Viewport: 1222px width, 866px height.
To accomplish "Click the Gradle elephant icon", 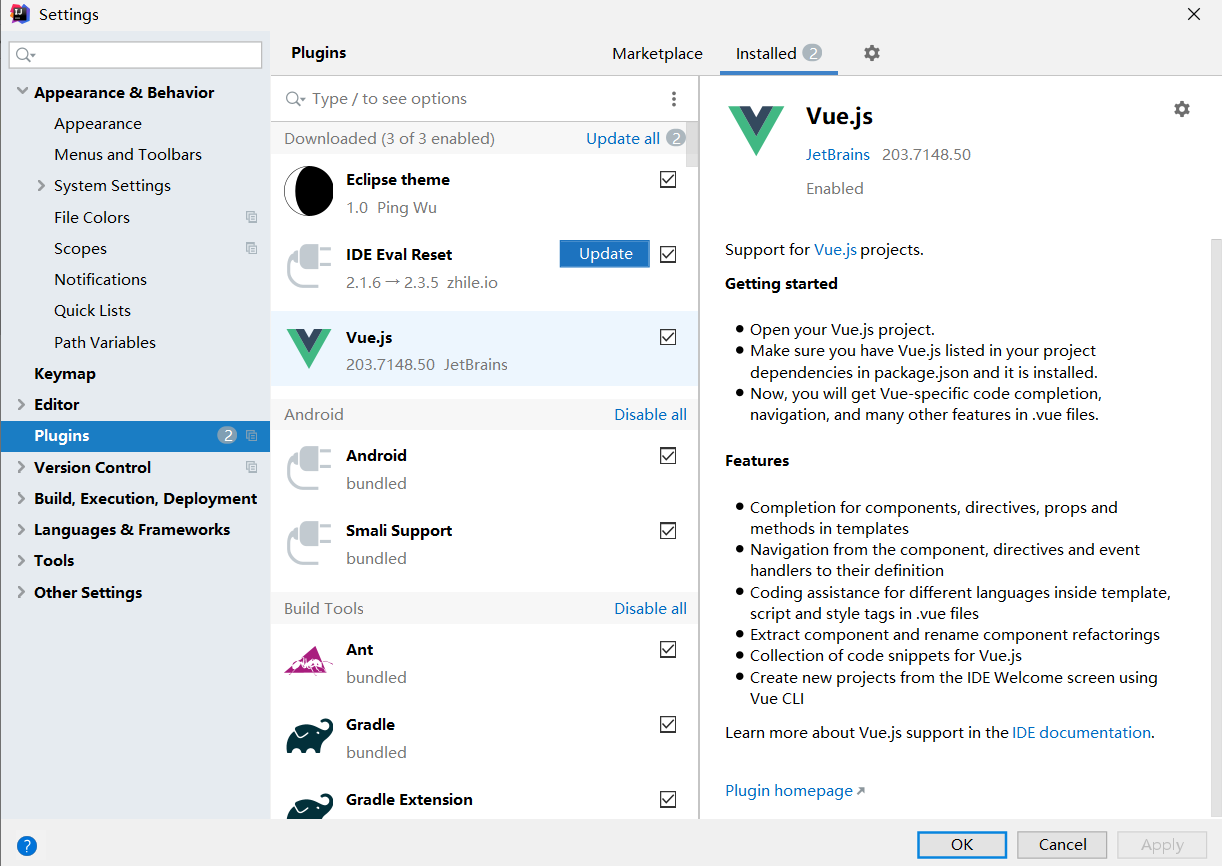I will 309,736.
